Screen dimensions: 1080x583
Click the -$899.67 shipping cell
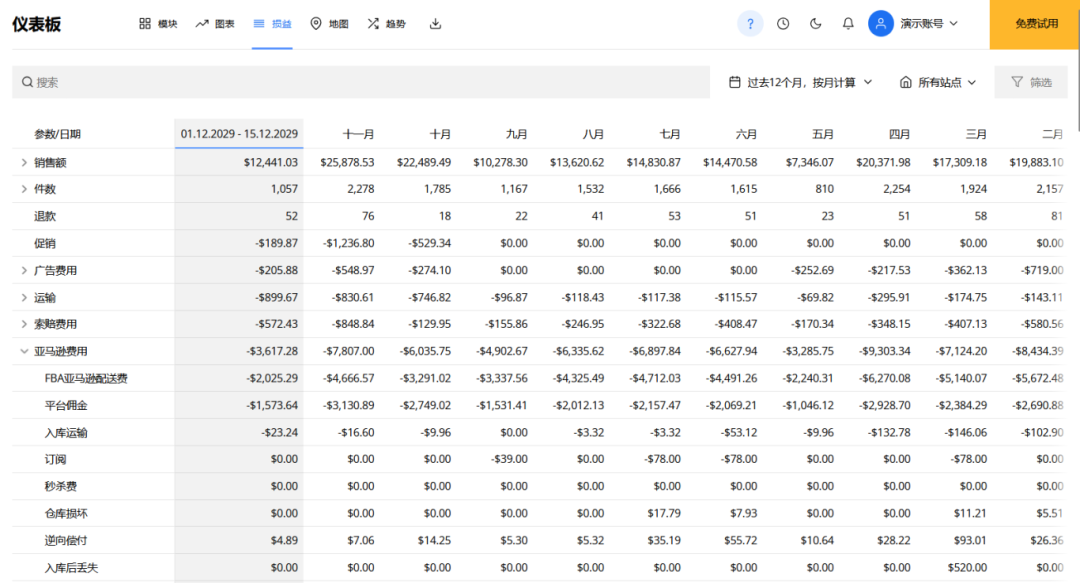[277, 298]
